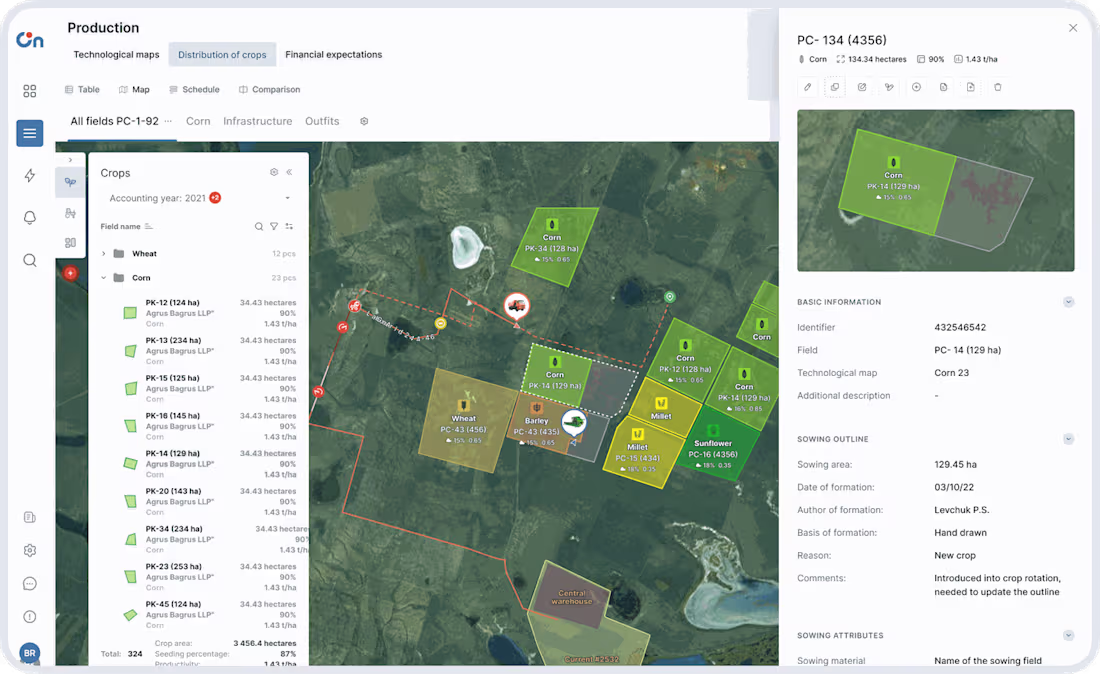Image resolution: width=1100 pixels, height=674 pixels.
Task: Edit PC-134 using the pencil icon
Action: (807, 87)
